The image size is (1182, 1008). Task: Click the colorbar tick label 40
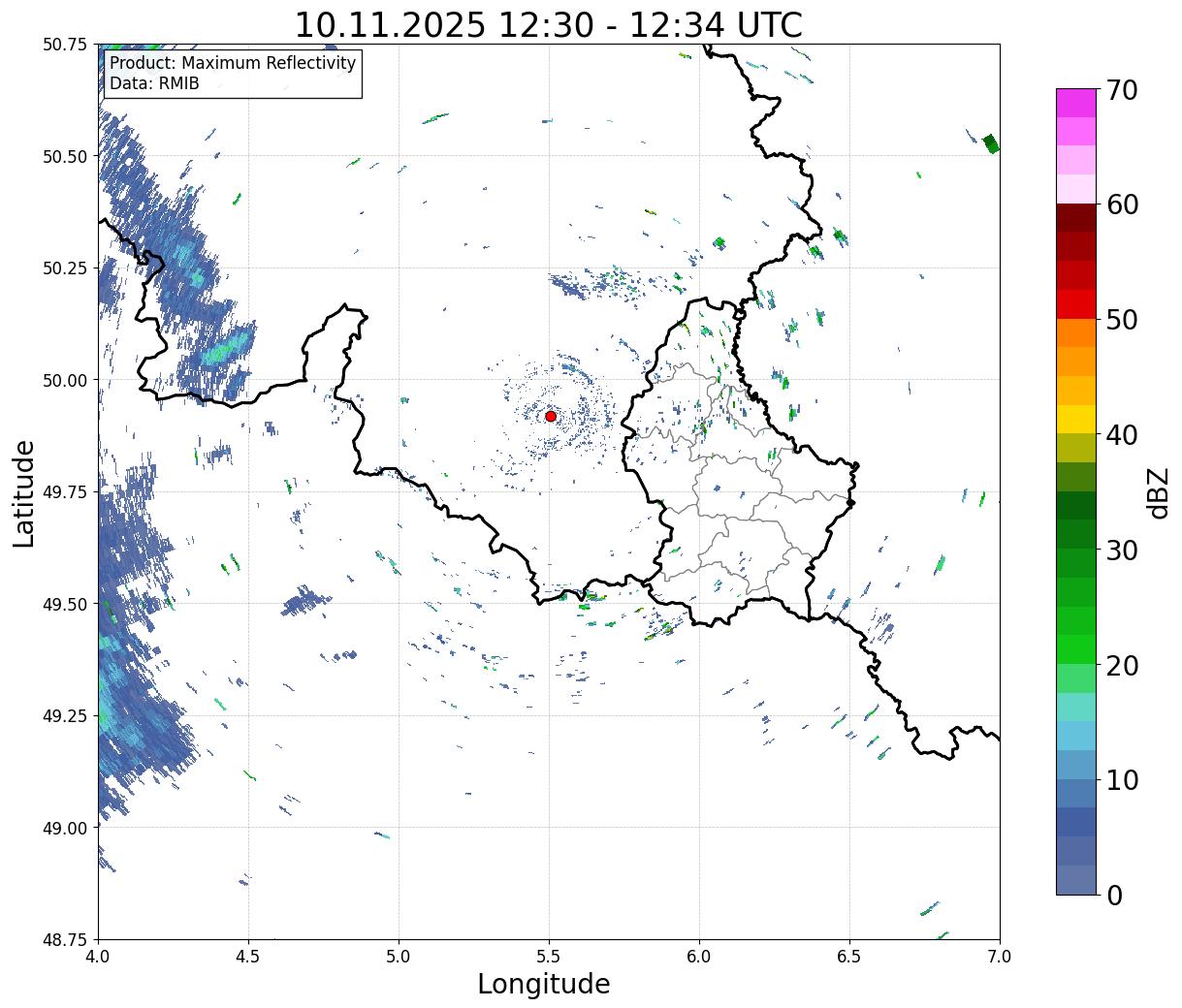click(1121, 435)
